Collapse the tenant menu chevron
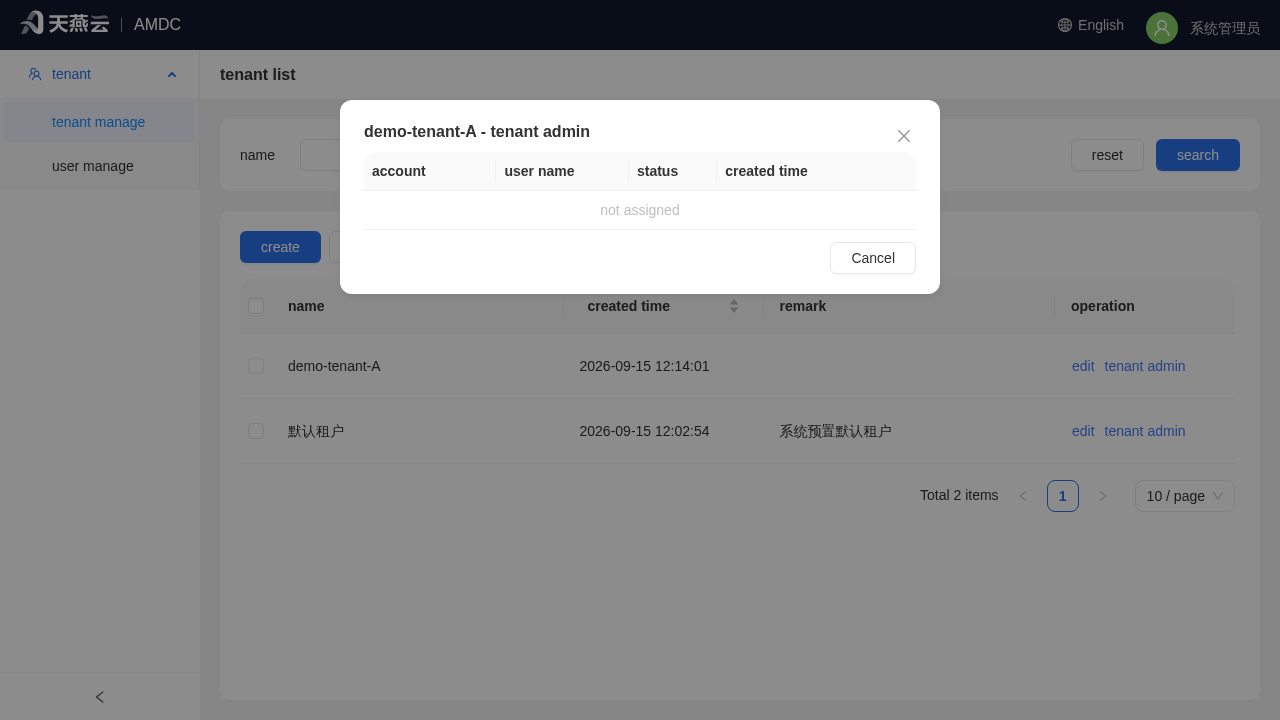Image resolution: width=1280 pixels, height=720 pixels. [172, 74]
